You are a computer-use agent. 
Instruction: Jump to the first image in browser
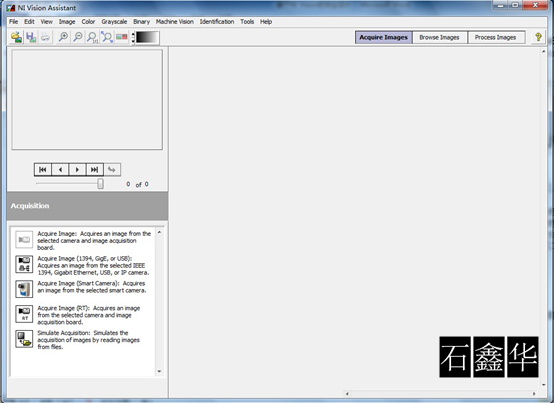tap(43, 170)
